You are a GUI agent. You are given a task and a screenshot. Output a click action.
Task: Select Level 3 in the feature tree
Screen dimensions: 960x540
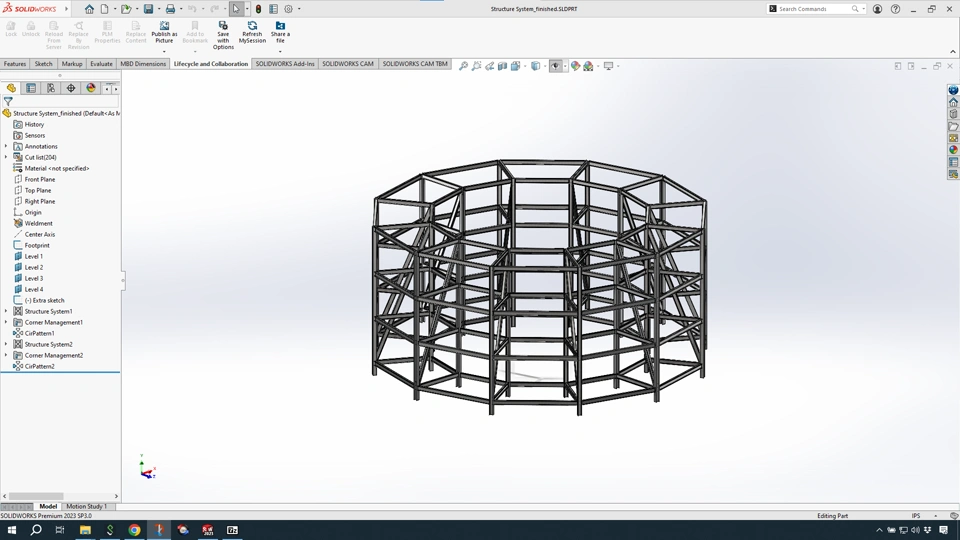pos(34,278)
